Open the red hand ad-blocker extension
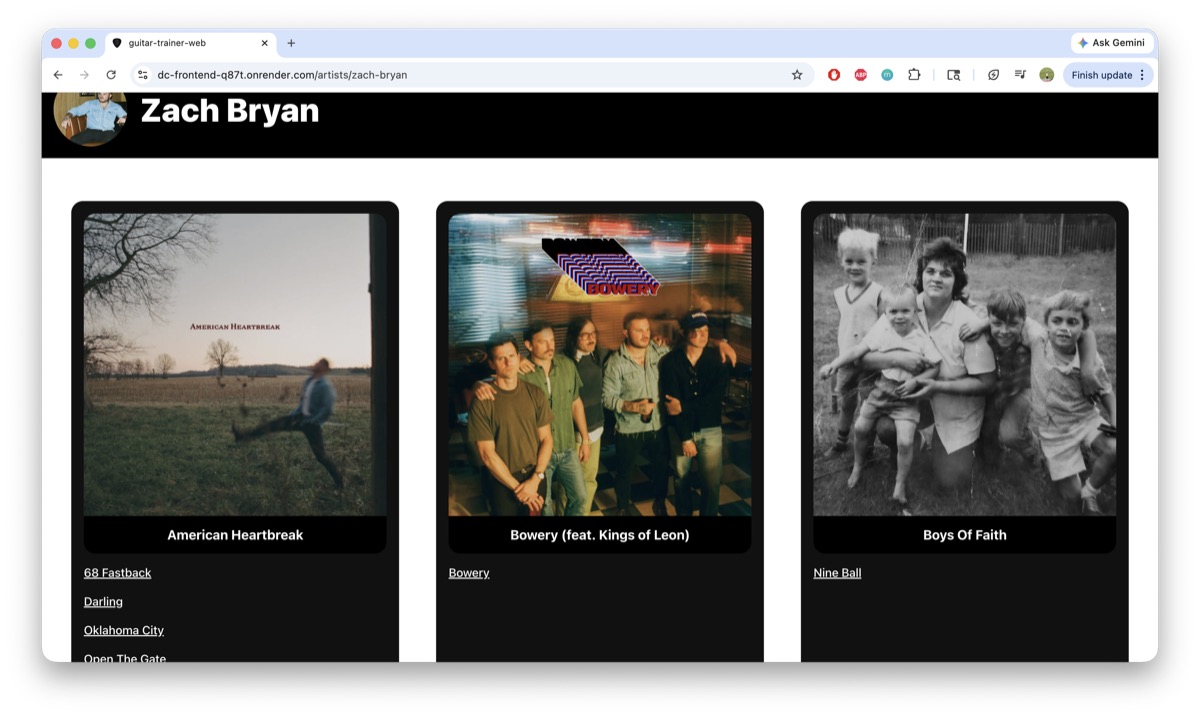Image resolution: width=1200 pixels, height=717 pixels. point(834,75)
